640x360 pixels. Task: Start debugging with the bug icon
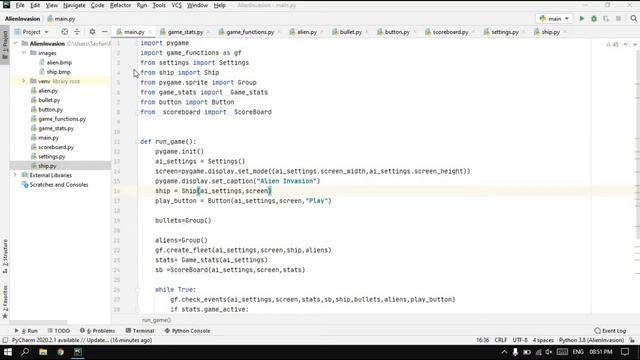[x=594, y=19]
